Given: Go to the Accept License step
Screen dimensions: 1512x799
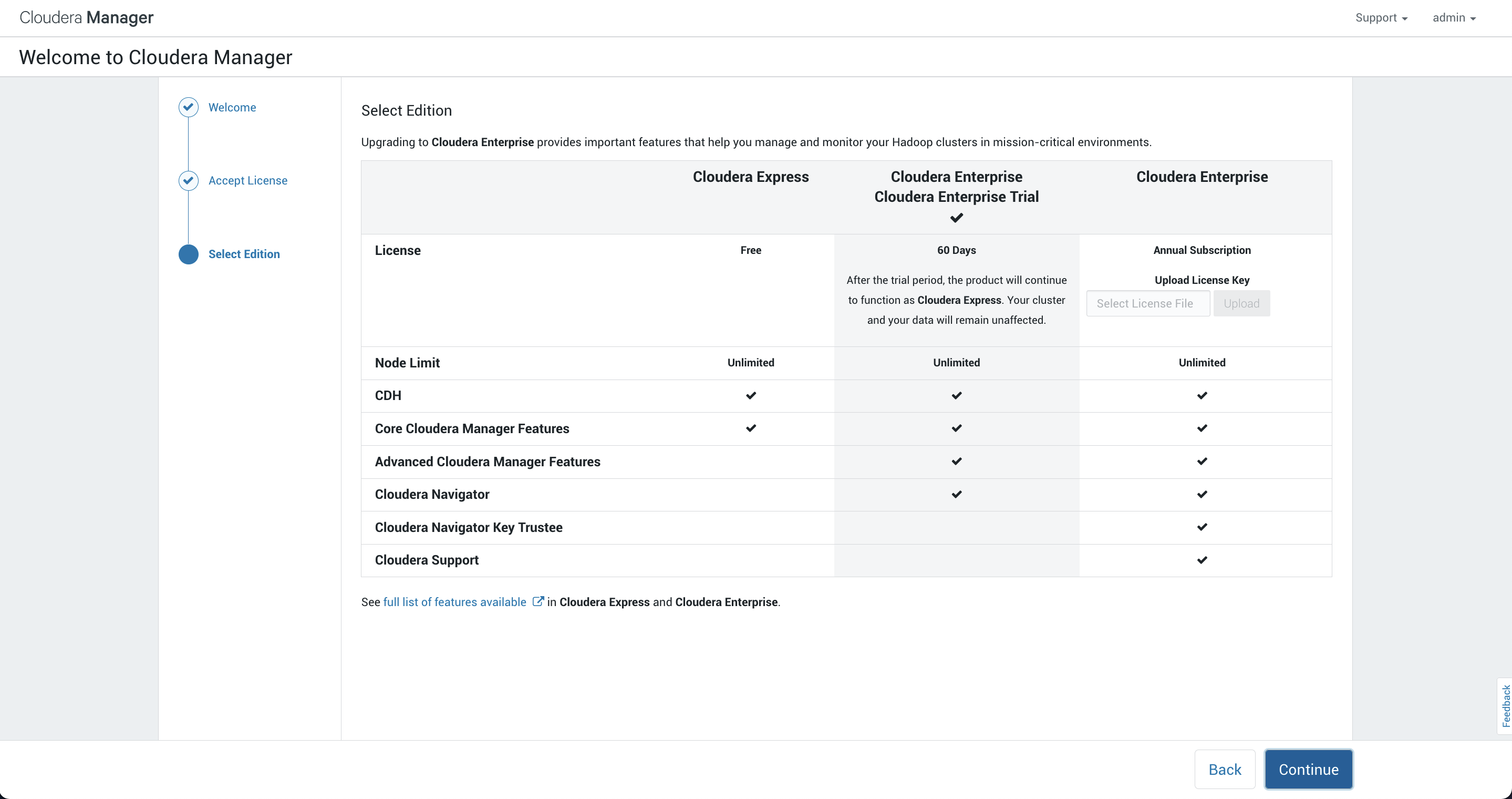Looking at the screenshot, I should coord(247,181).
